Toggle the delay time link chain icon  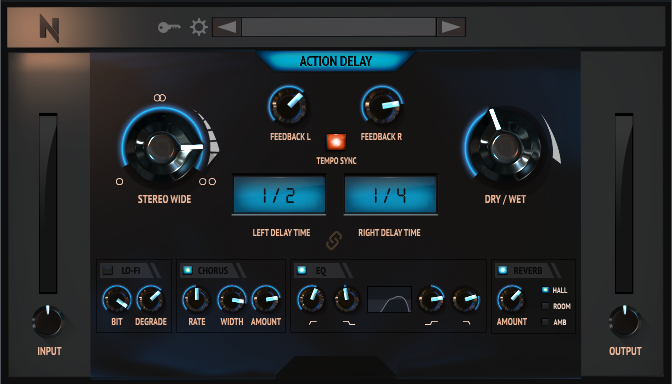(334, 240)
